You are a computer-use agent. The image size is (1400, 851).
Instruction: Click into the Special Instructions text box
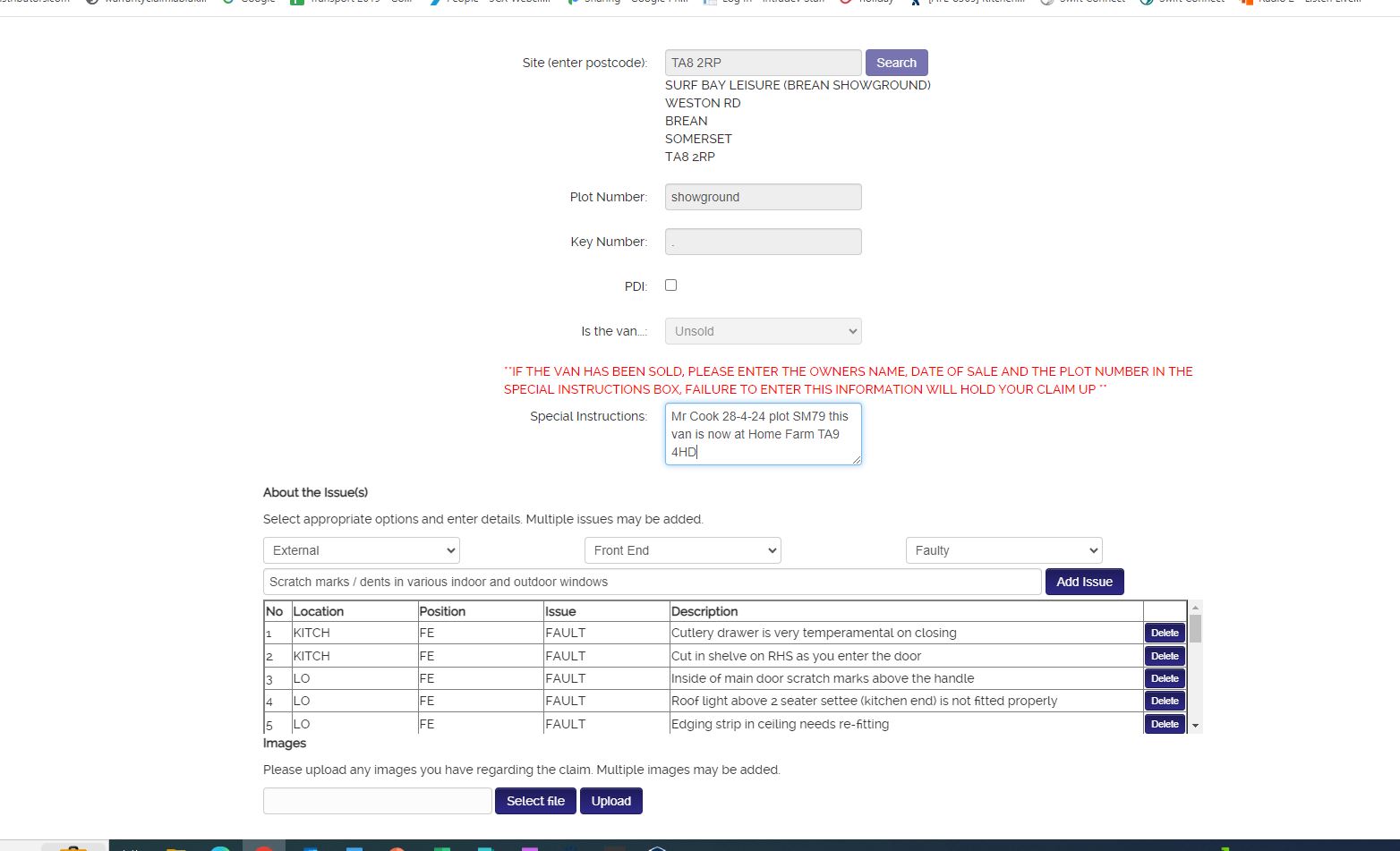(763, 434)
